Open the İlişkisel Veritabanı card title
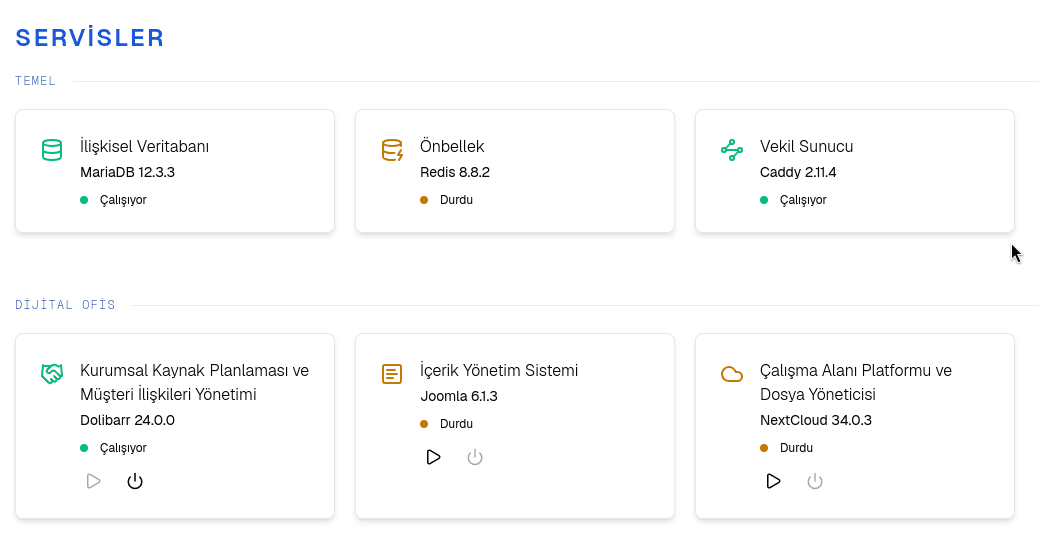This screenshot has width=1040, height=534. click(145, 146)
